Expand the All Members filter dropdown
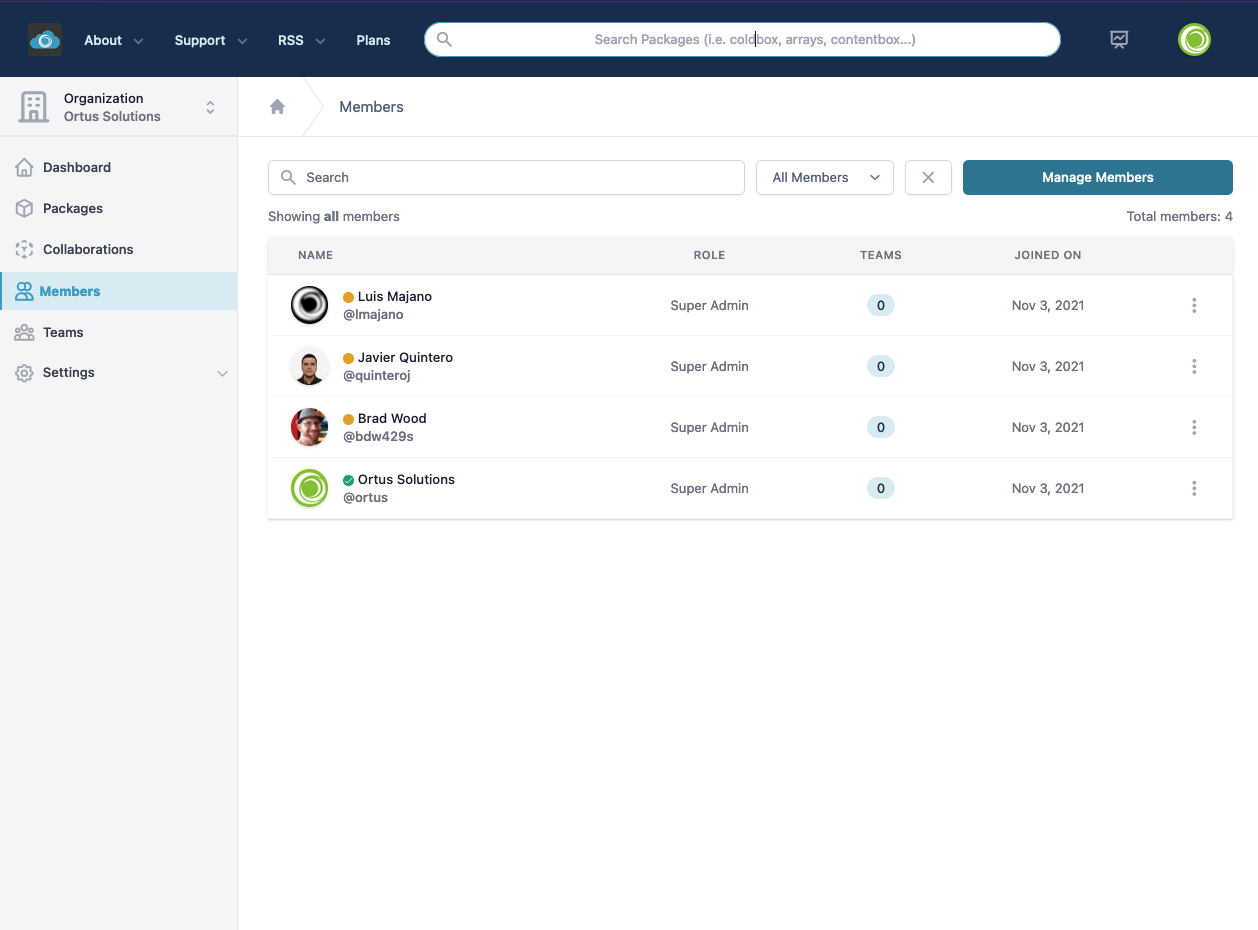The width and height of the screenshot is (1258, 930). click(x=825, y=178)
